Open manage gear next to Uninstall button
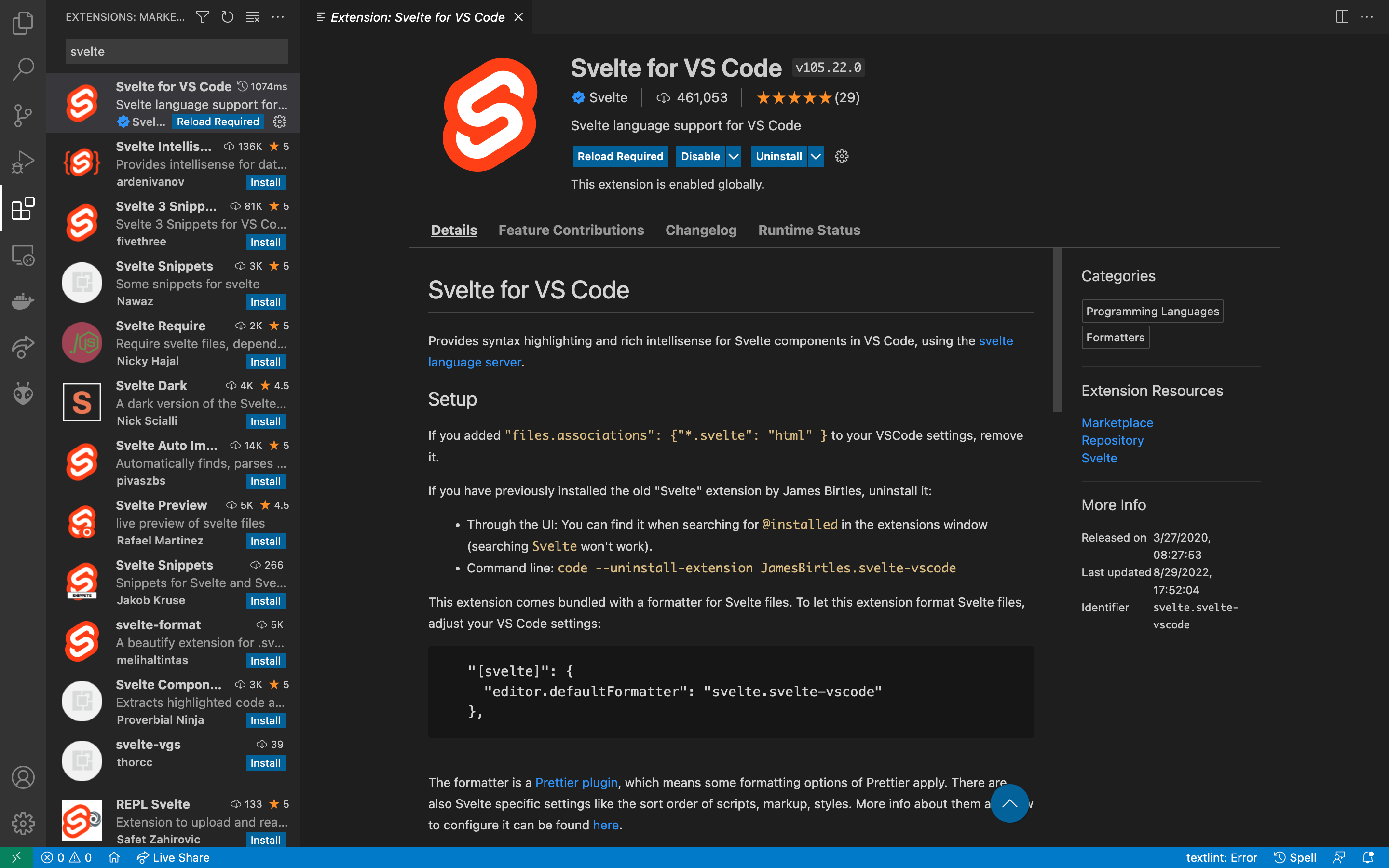Screen dimensions: 1389x868 coord(842,156)
